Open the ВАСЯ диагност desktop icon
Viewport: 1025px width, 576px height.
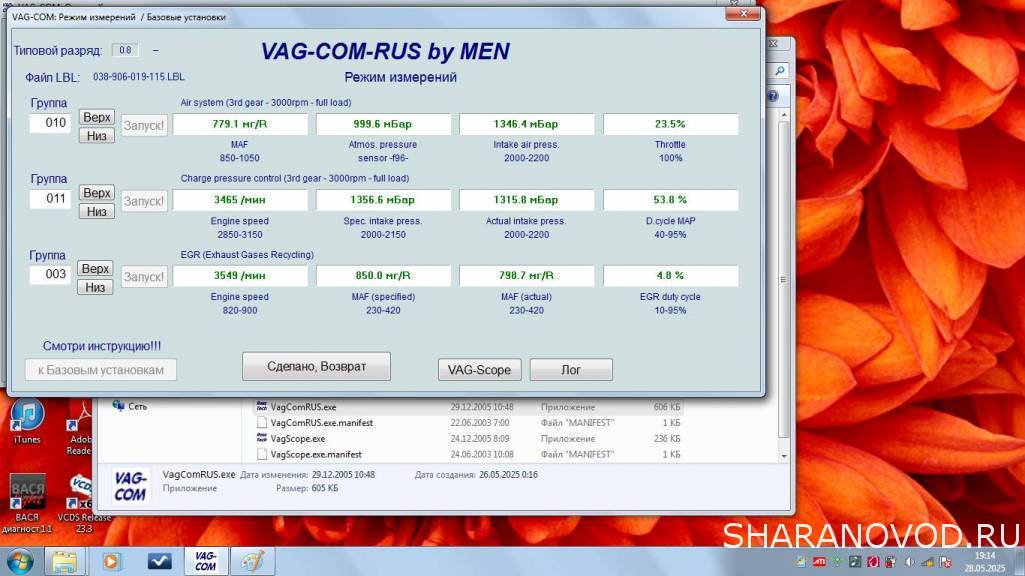[x=27, y=493]
